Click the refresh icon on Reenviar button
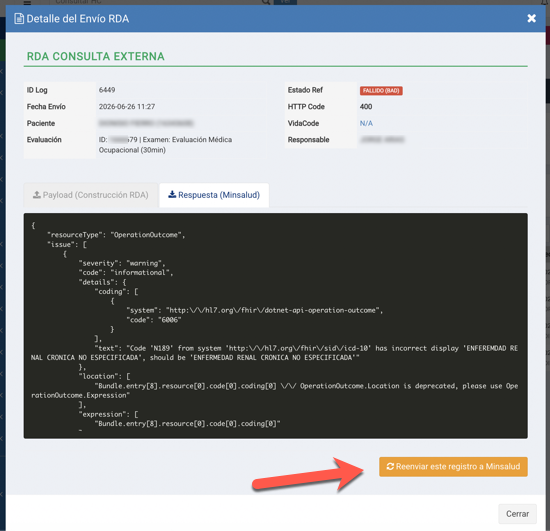This screenshot has height=531, width=550. 390,466
